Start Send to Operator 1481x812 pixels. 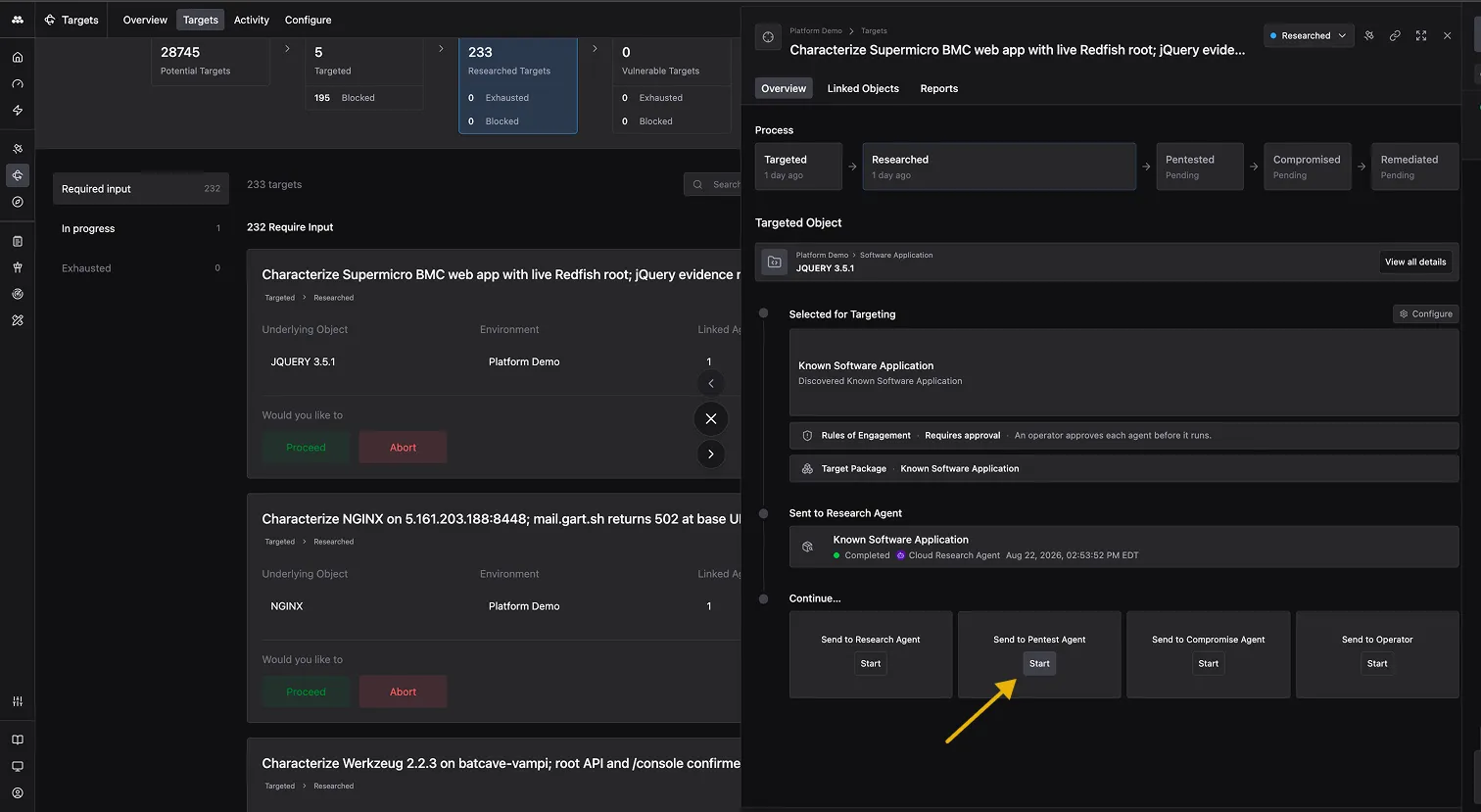(x=1377, y=663)
